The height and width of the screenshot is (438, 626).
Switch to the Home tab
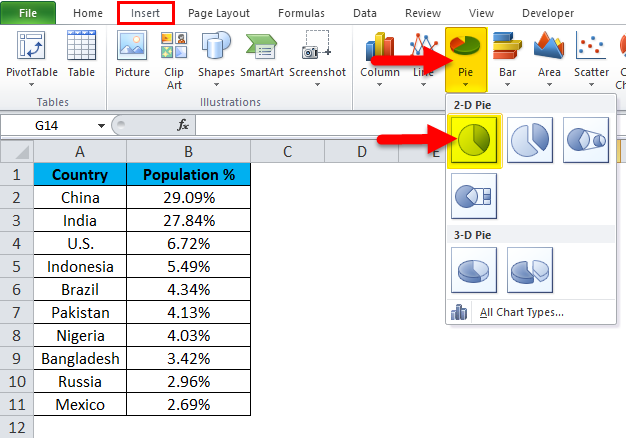coord(88,13)
